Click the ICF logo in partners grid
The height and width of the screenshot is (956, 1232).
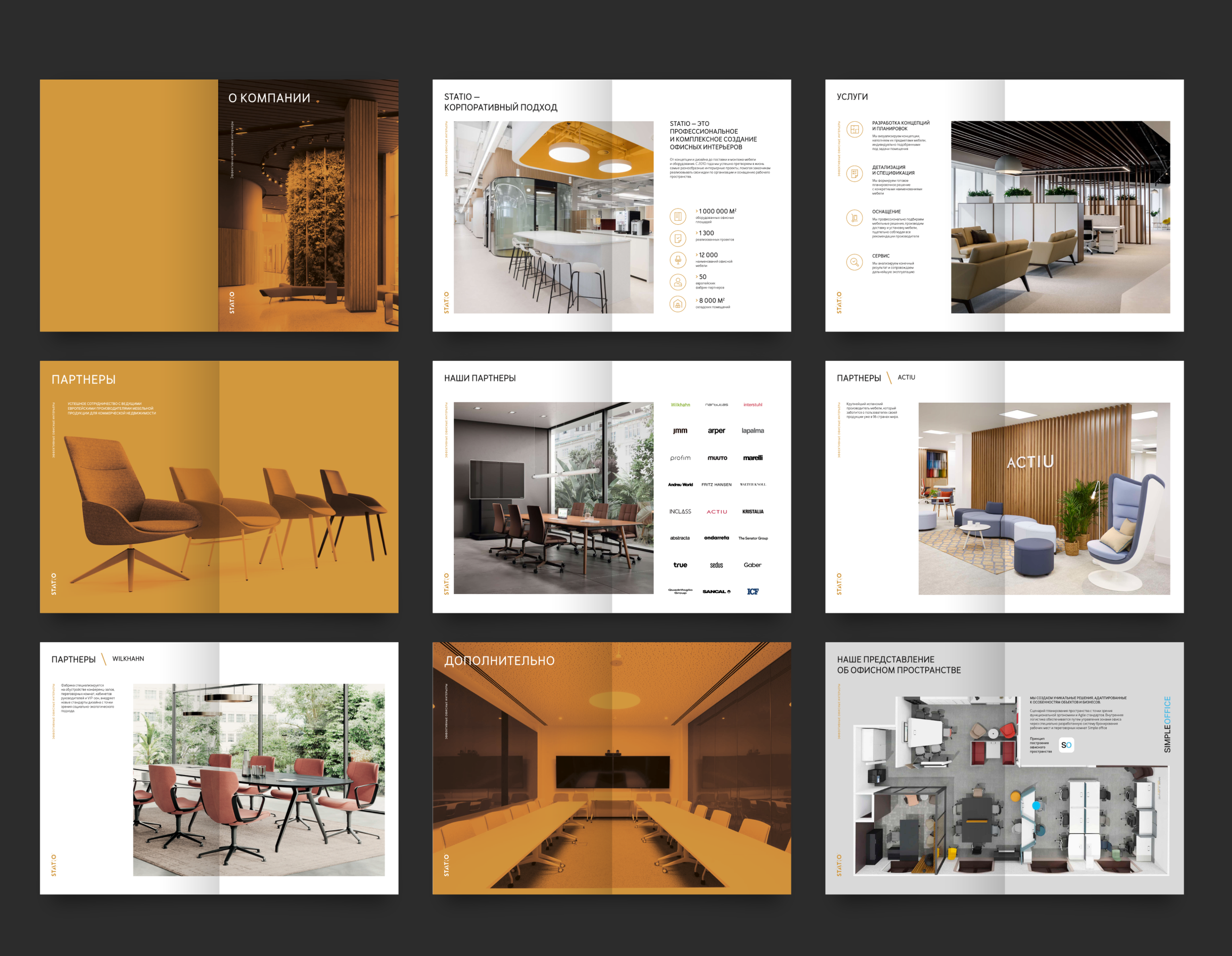pos(753,591)
